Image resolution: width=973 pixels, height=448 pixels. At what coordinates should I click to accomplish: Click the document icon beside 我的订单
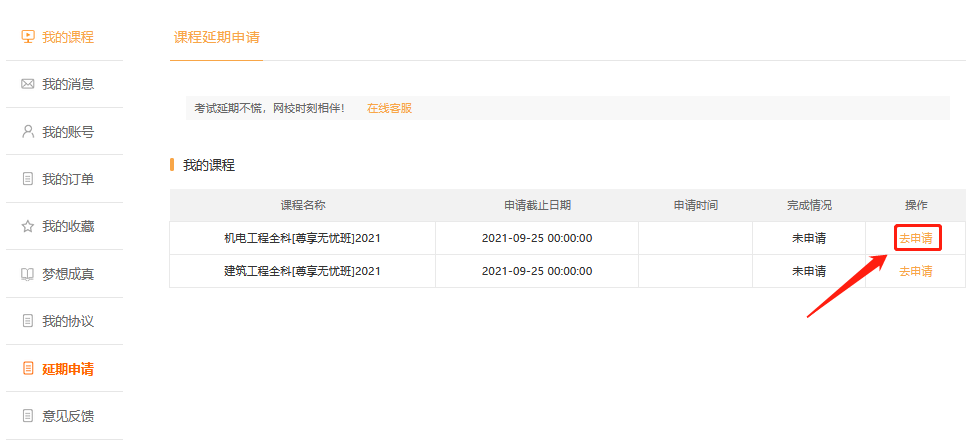click(28, 179)
